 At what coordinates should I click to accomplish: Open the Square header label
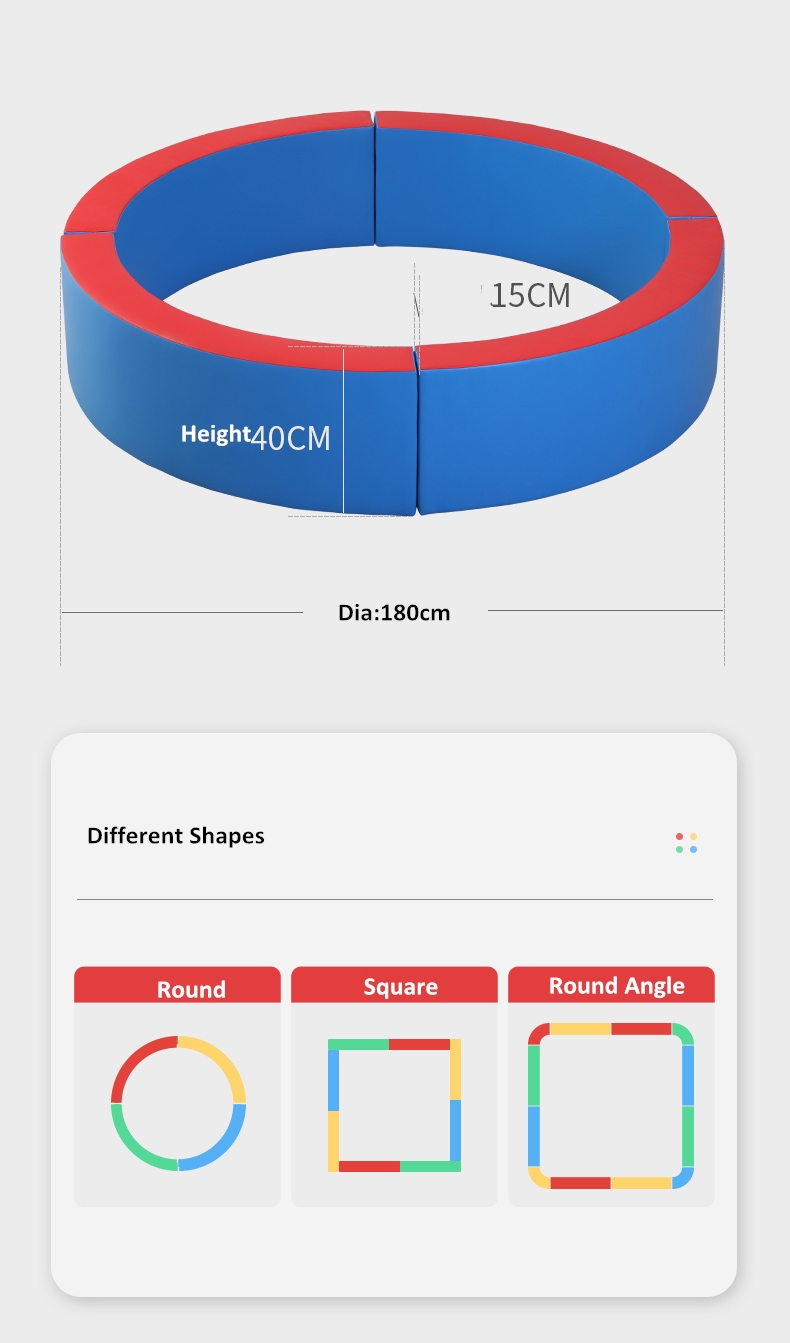(x=400, y=987)
